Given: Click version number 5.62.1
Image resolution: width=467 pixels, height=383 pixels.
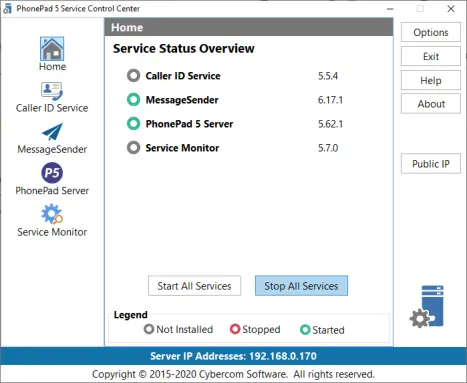Looking at the screenshot, I should click(330, 124).
